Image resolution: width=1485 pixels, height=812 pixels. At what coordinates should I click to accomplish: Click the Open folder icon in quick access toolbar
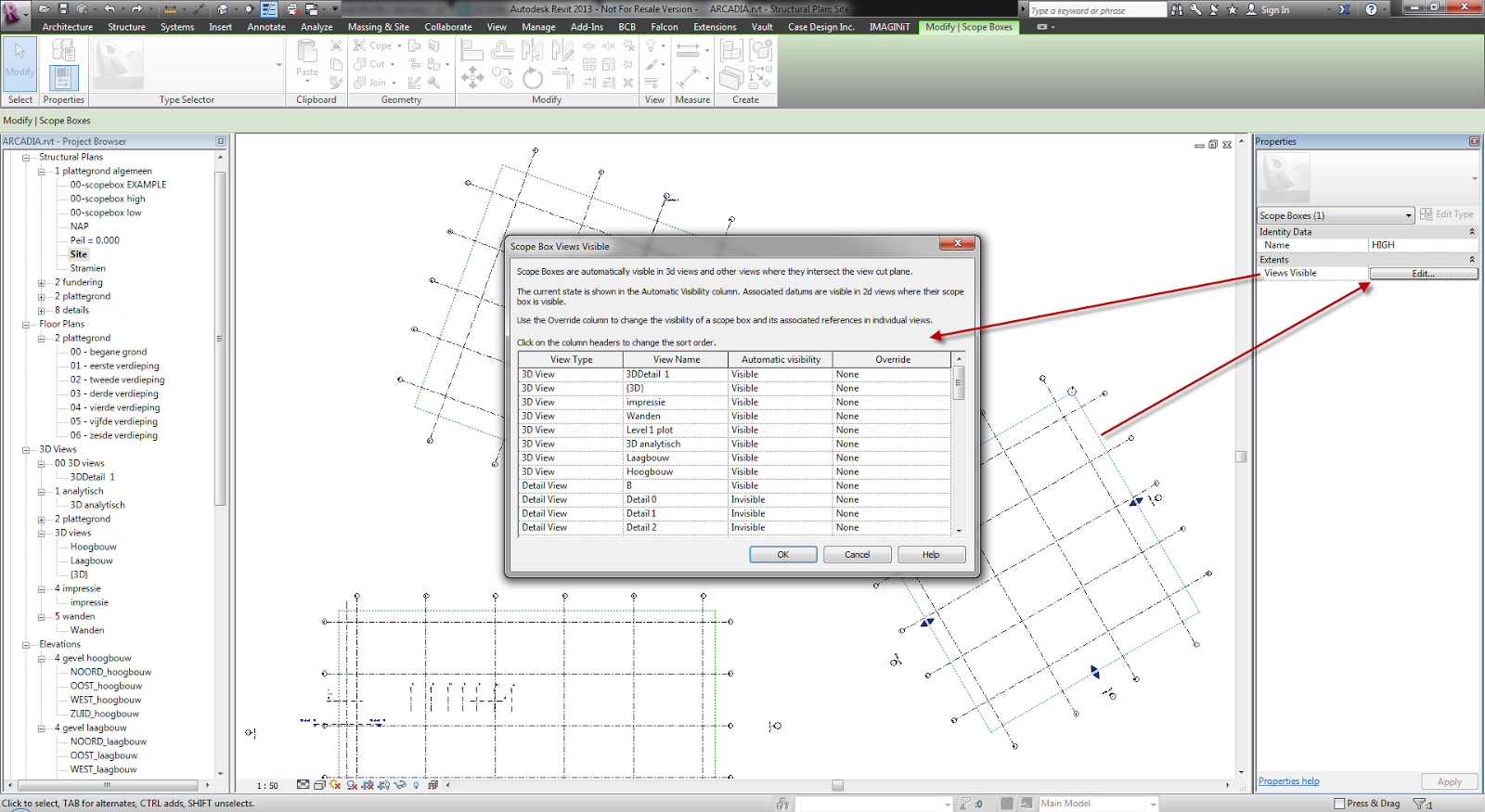point(44,9)
